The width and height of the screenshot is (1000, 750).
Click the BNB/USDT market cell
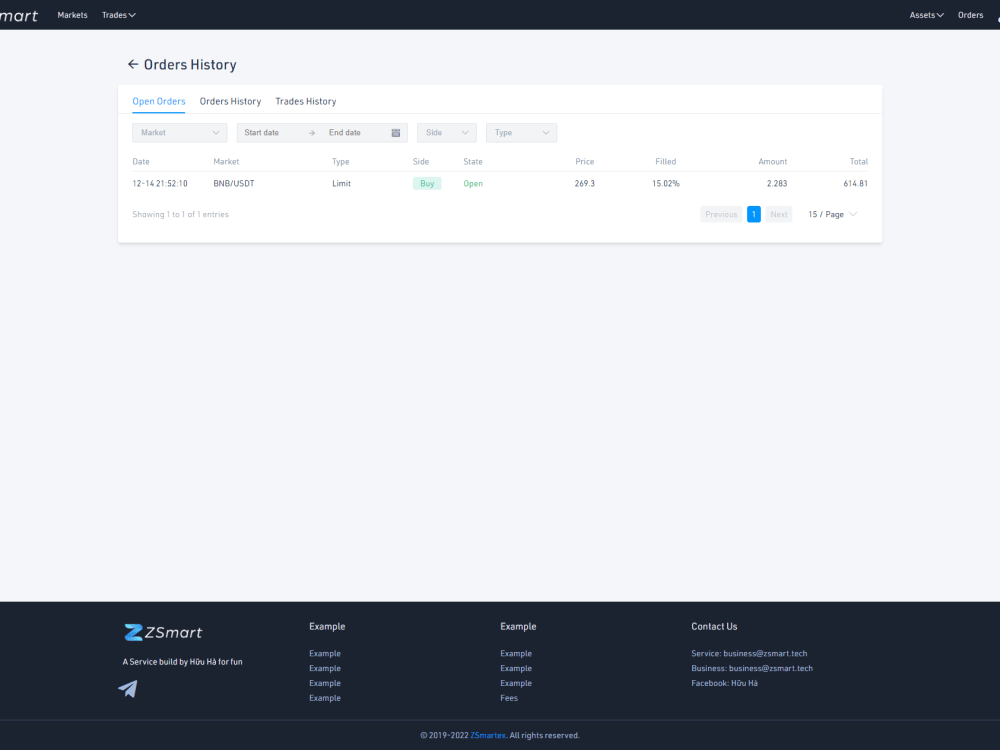(234, 184)
